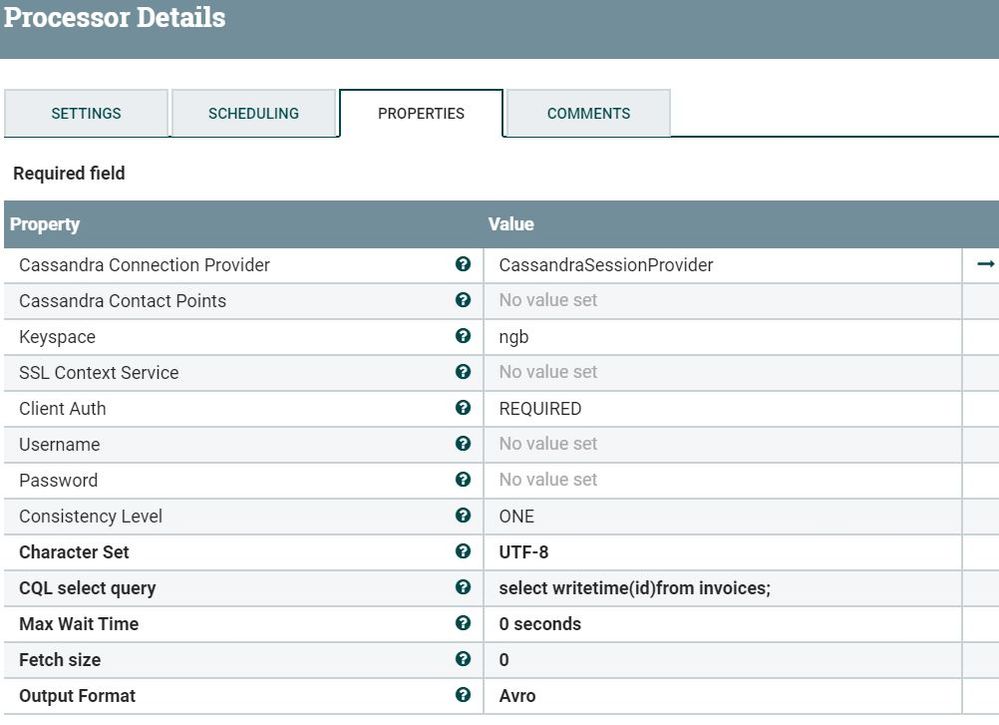Select the Client Auth property name
Screen dimensions: 999x725
(x=62, y=408)
